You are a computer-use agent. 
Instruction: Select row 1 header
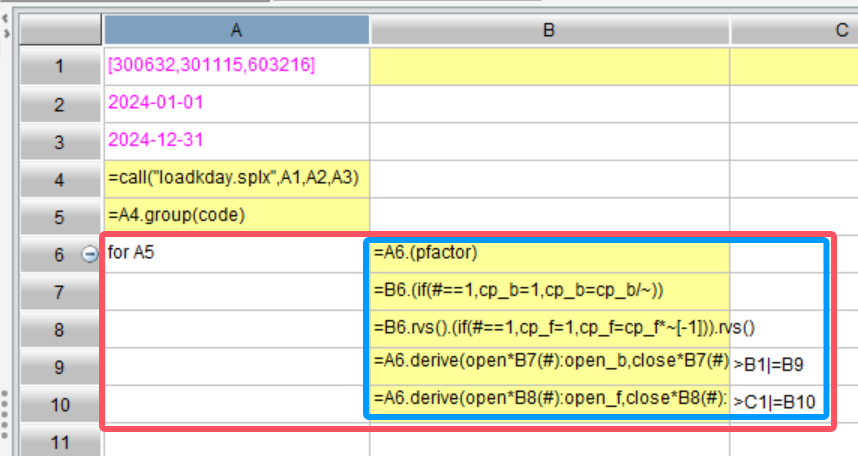59,66
